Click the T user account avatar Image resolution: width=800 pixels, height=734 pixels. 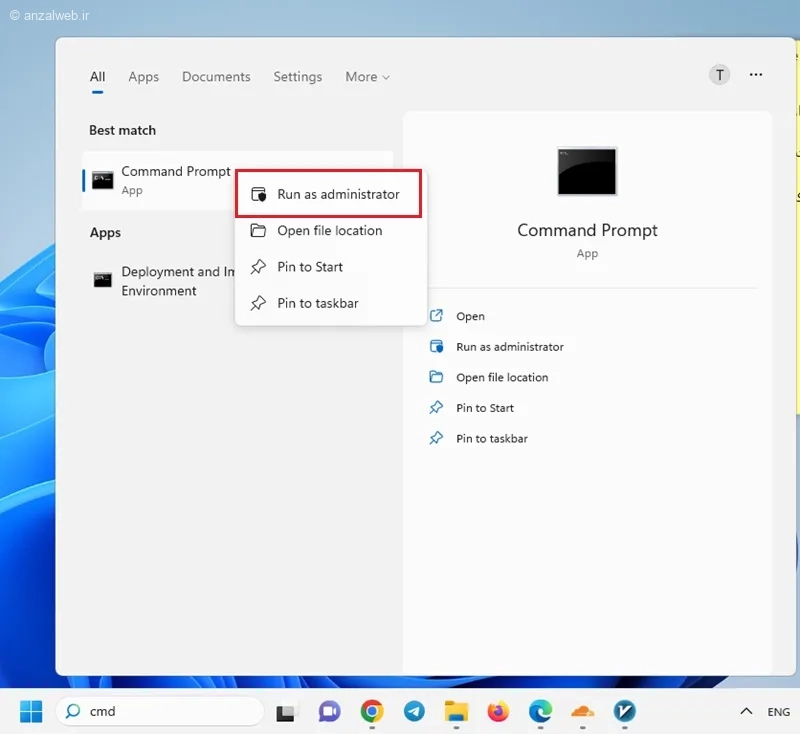coord(719,75)
